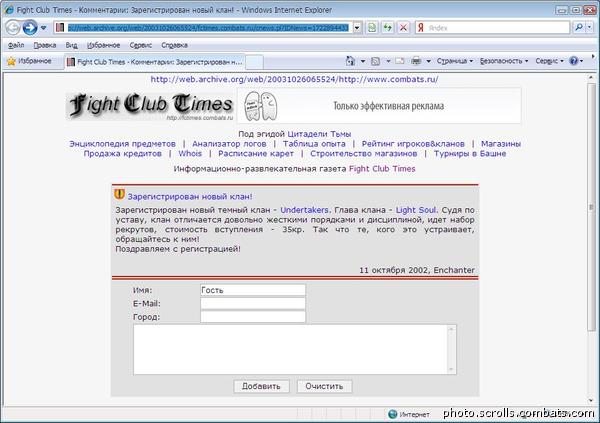Screen dimensions: 600x423
Task: Click the RSS feeds icon
Action: pyautogui.click(x=375, y=61)
